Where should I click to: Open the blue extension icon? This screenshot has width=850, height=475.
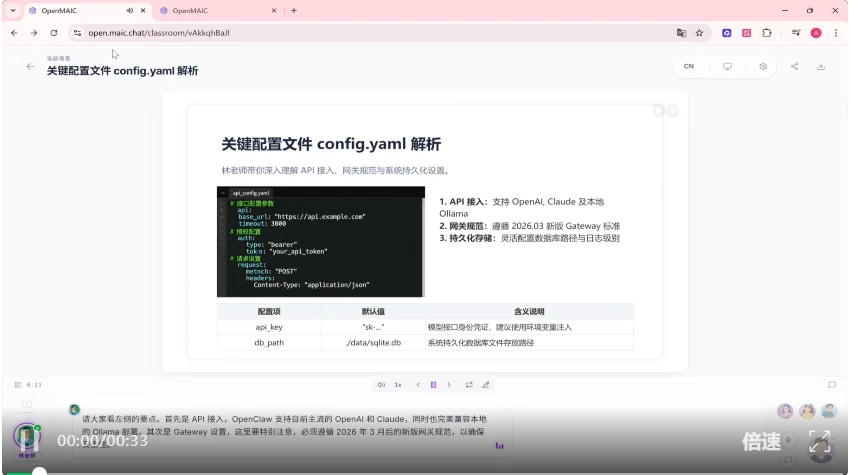tap(726, 33)
